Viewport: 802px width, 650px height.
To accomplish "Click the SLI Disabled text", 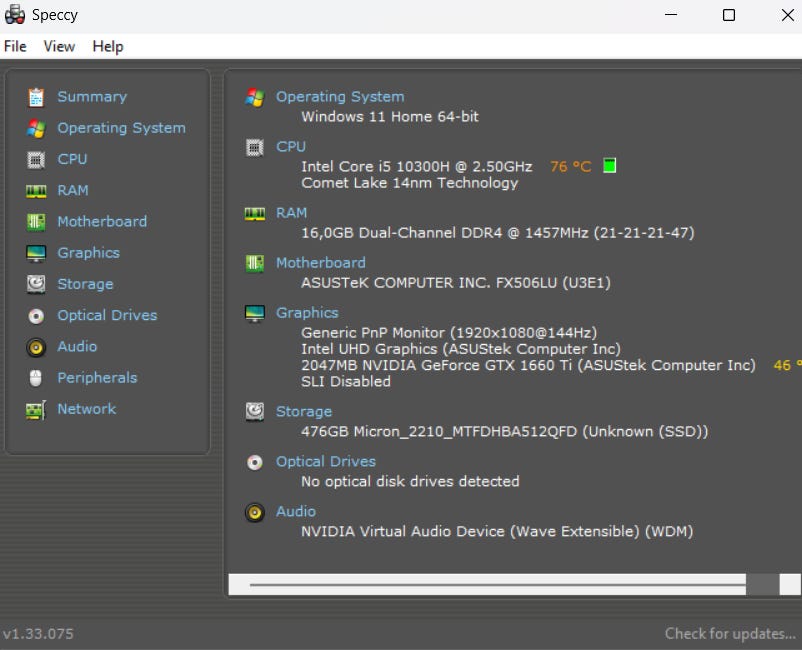I will [346, 382].
